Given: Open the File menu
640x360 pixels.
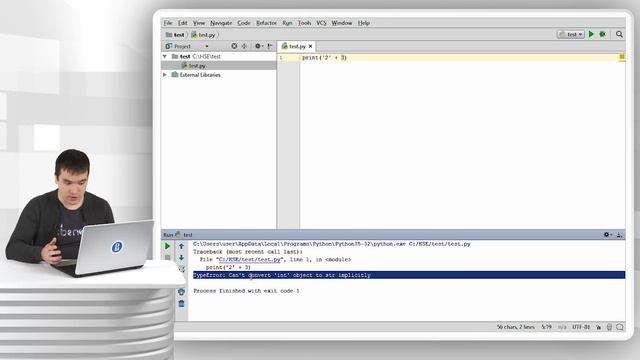Looking at the screenshot, I should click(168, 23).
